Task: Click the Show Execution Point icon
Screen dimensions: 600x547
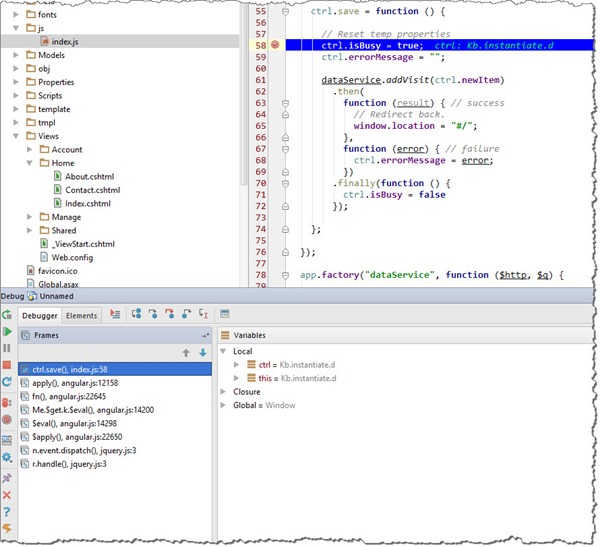Action: 116,315
